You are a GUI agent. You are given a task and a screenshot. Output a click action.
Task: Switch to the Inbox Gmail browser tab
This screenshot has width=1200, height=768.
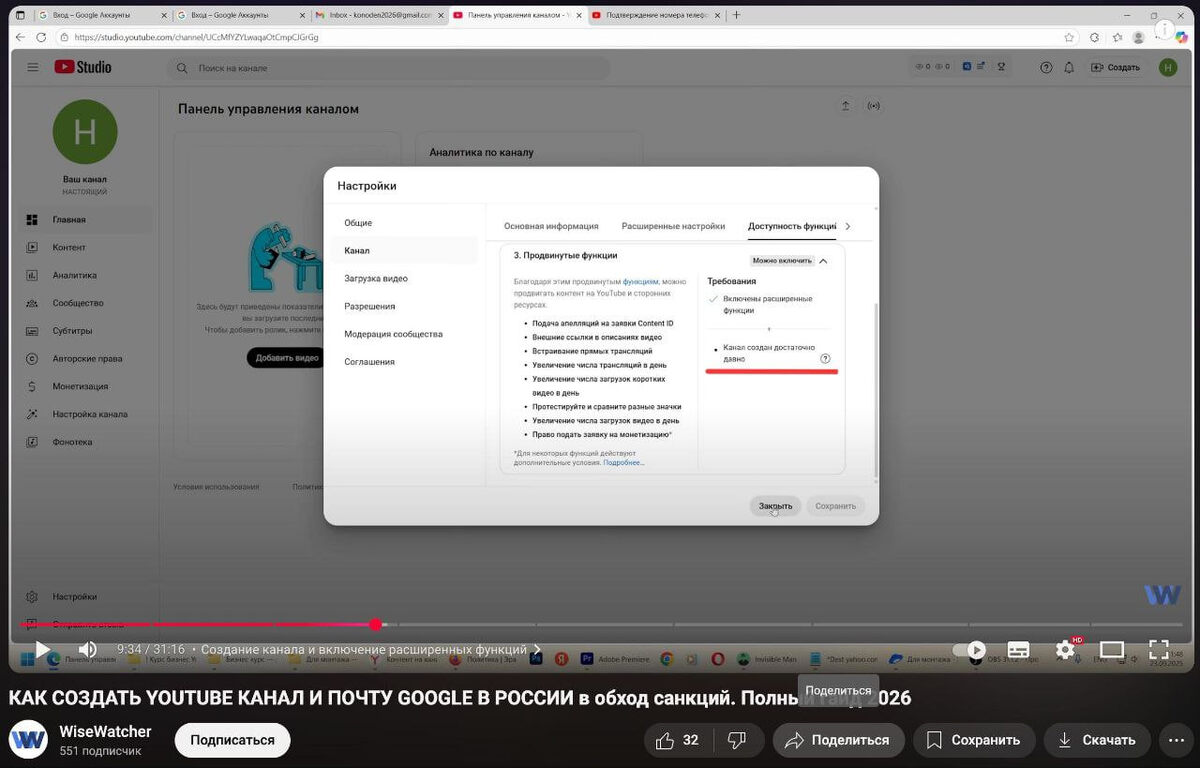point(378,15)
